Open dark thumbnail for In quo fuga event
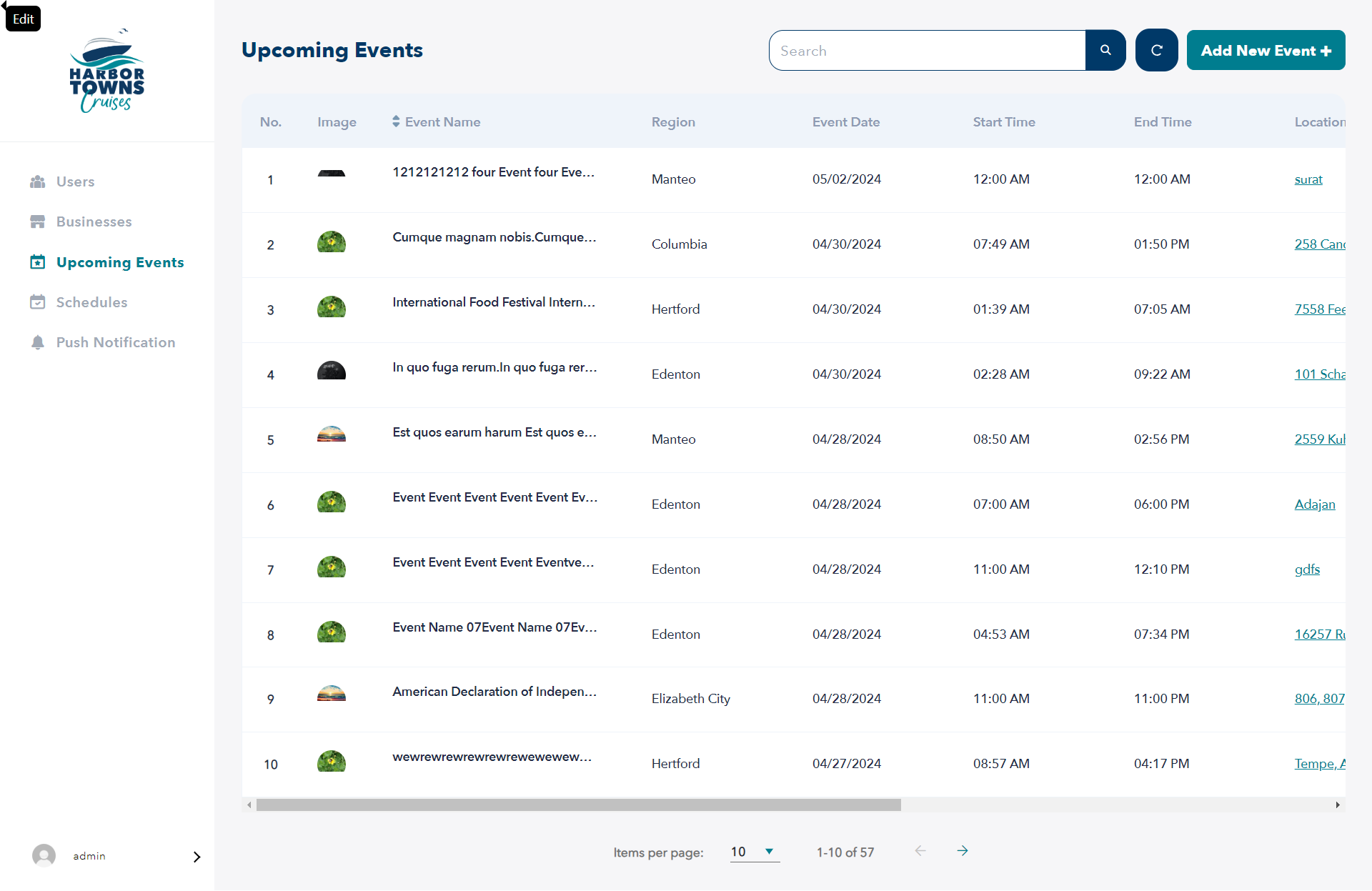The height and width of the screenshot is (891, 1372). pos(332,370)
